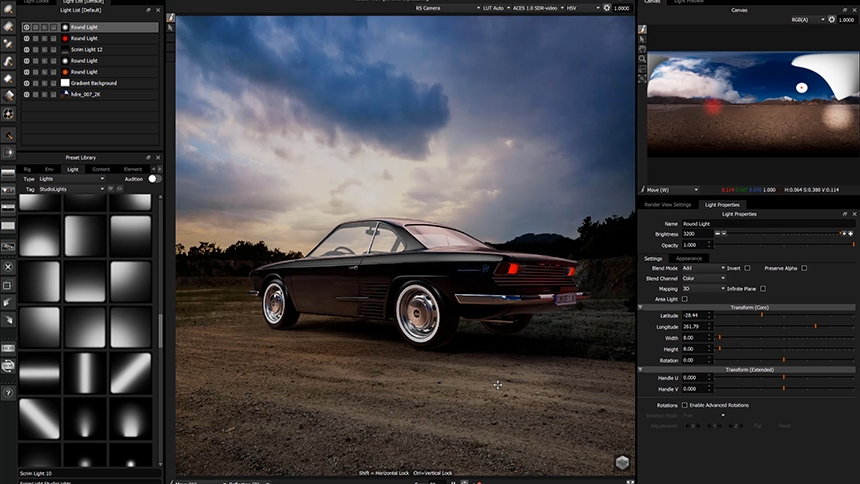This screenshot has height=484, width=860.
Task: Open the ACES 1.0 SDR-video dropdown
Action: (x=538, y=8)
